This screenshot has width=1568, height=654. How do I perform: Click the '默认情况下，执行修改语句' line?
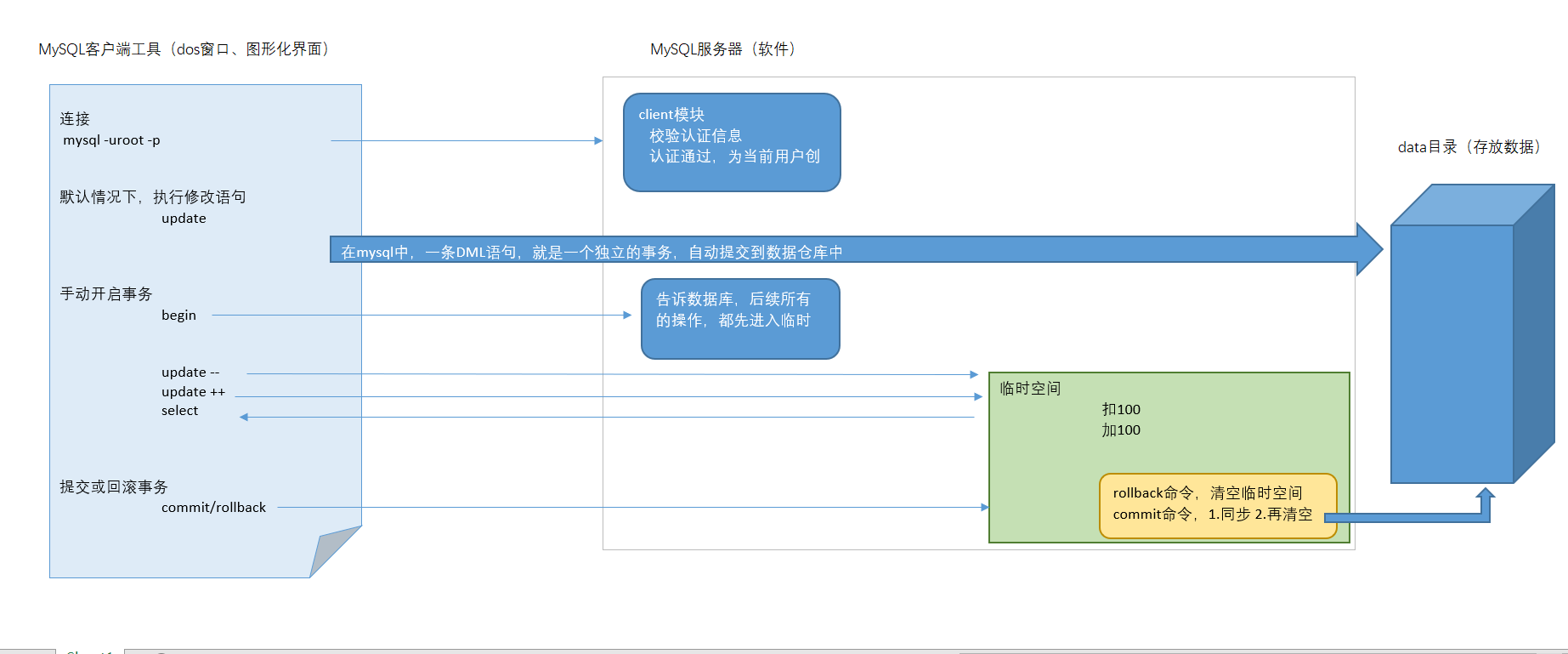pos(153,197)
